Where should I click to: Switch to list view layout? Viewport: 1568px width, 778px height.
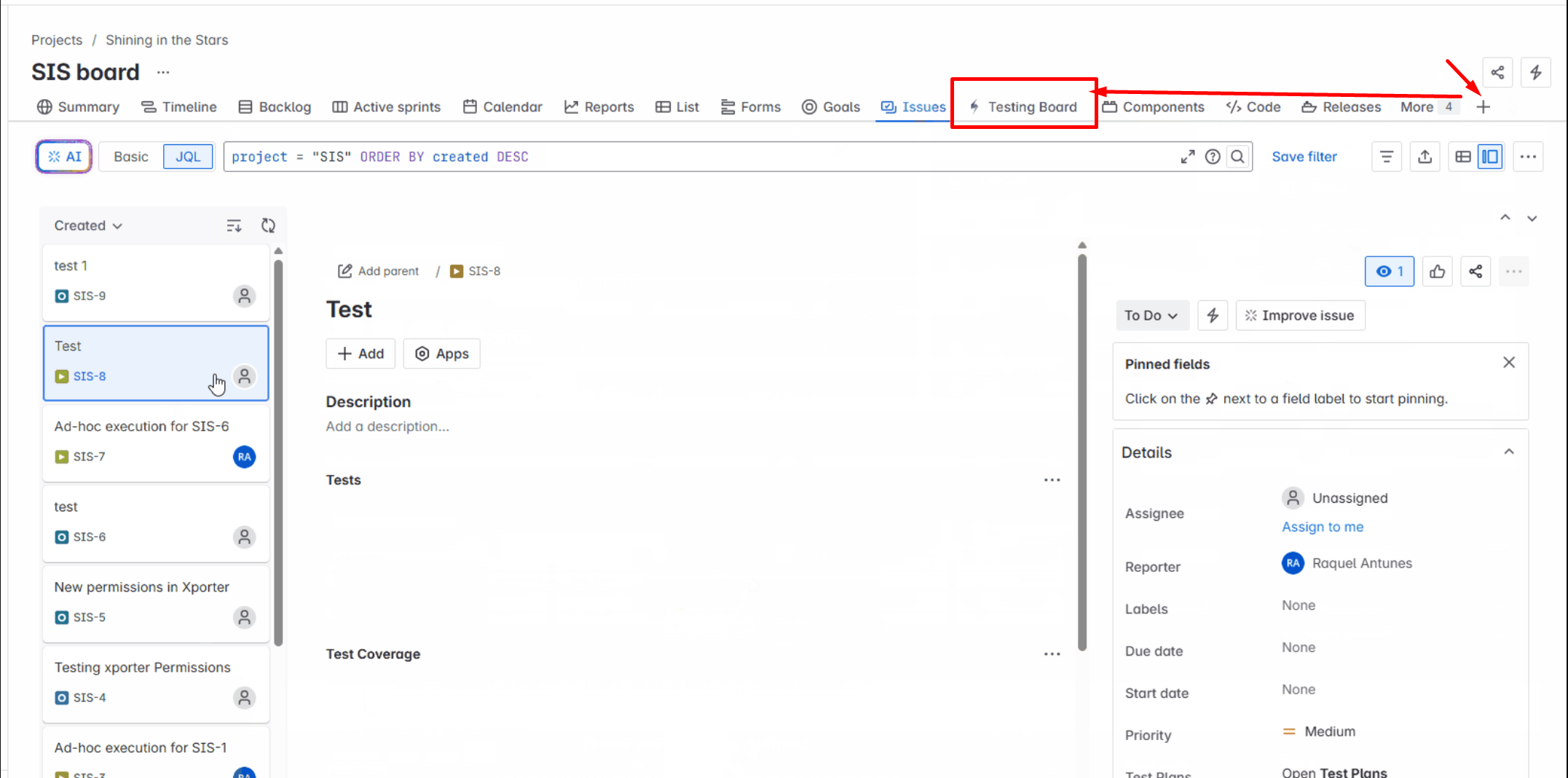pyautogui.click(x=1463, y=157)
